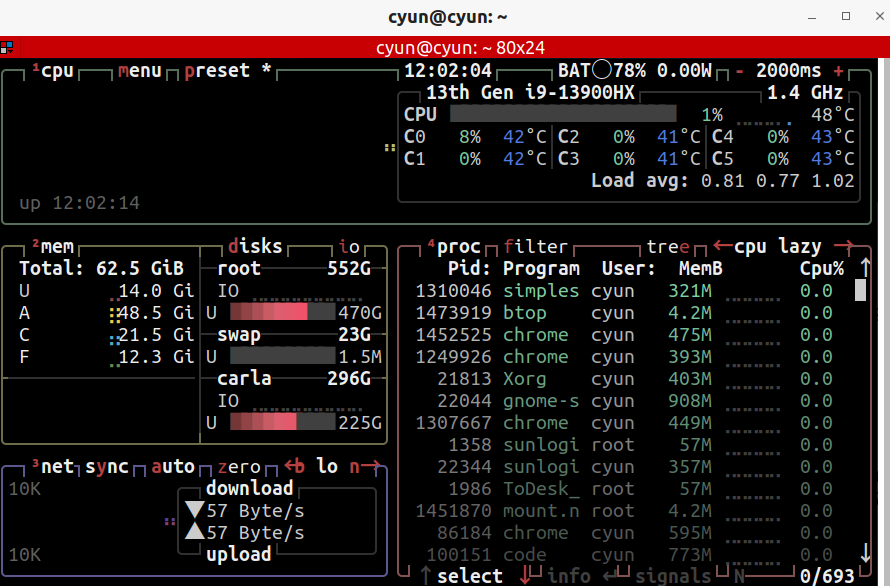
Task: Click the N nice option in proc footer
Action: click(739, 576)
